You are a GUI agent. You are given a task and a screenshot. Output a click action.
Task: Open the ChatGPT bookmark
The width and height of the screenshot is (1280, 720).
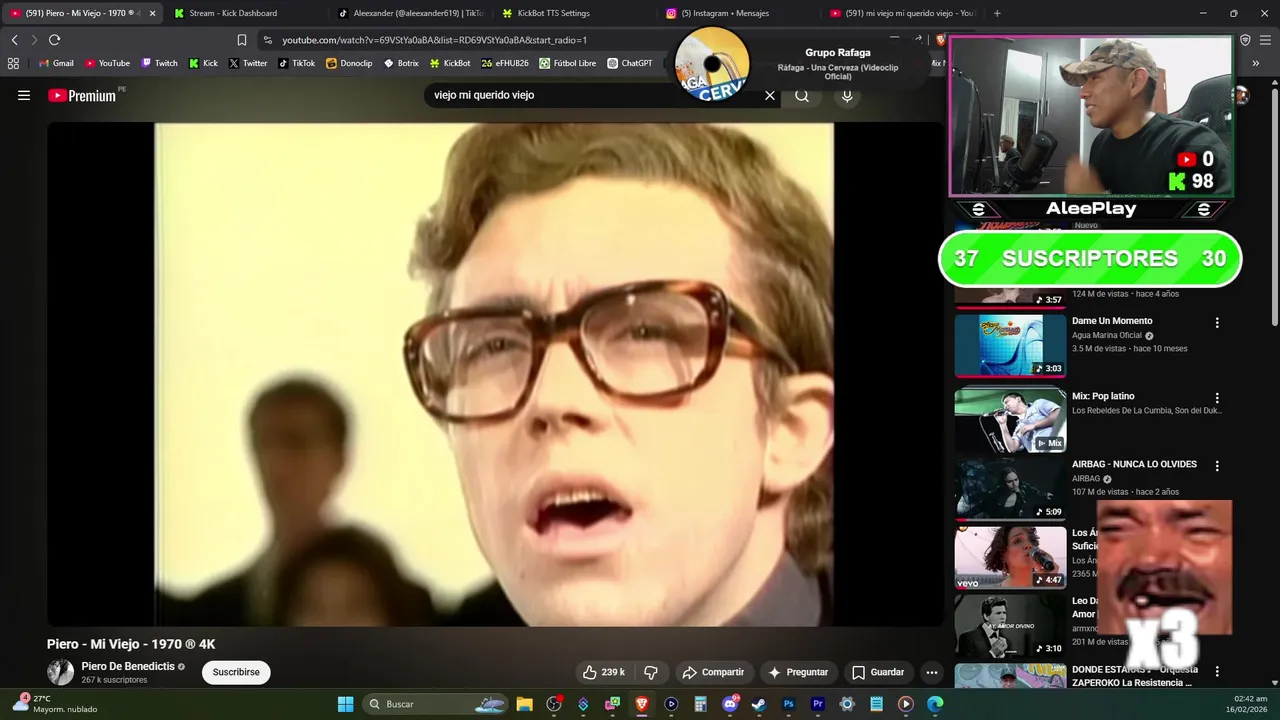click(630, 63)
